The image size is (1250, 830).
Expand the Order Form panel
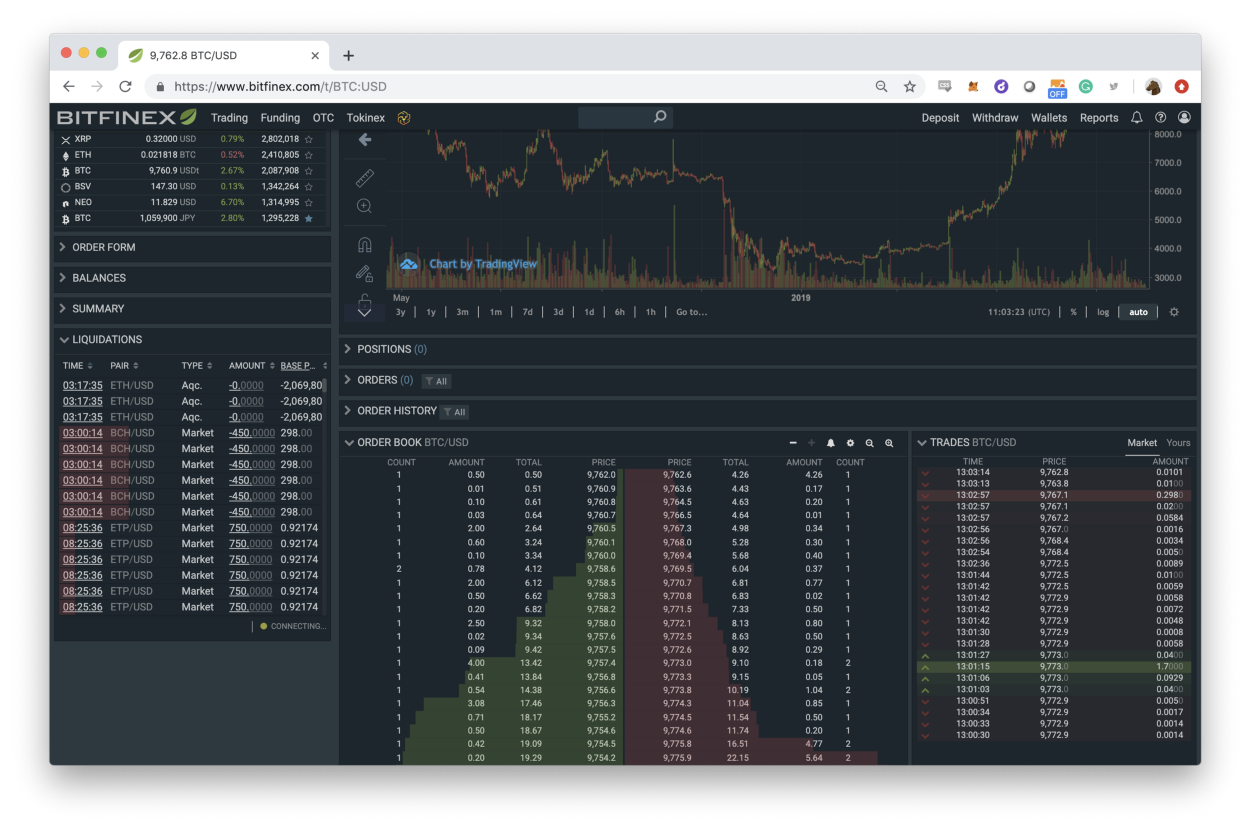click(103, 247)
